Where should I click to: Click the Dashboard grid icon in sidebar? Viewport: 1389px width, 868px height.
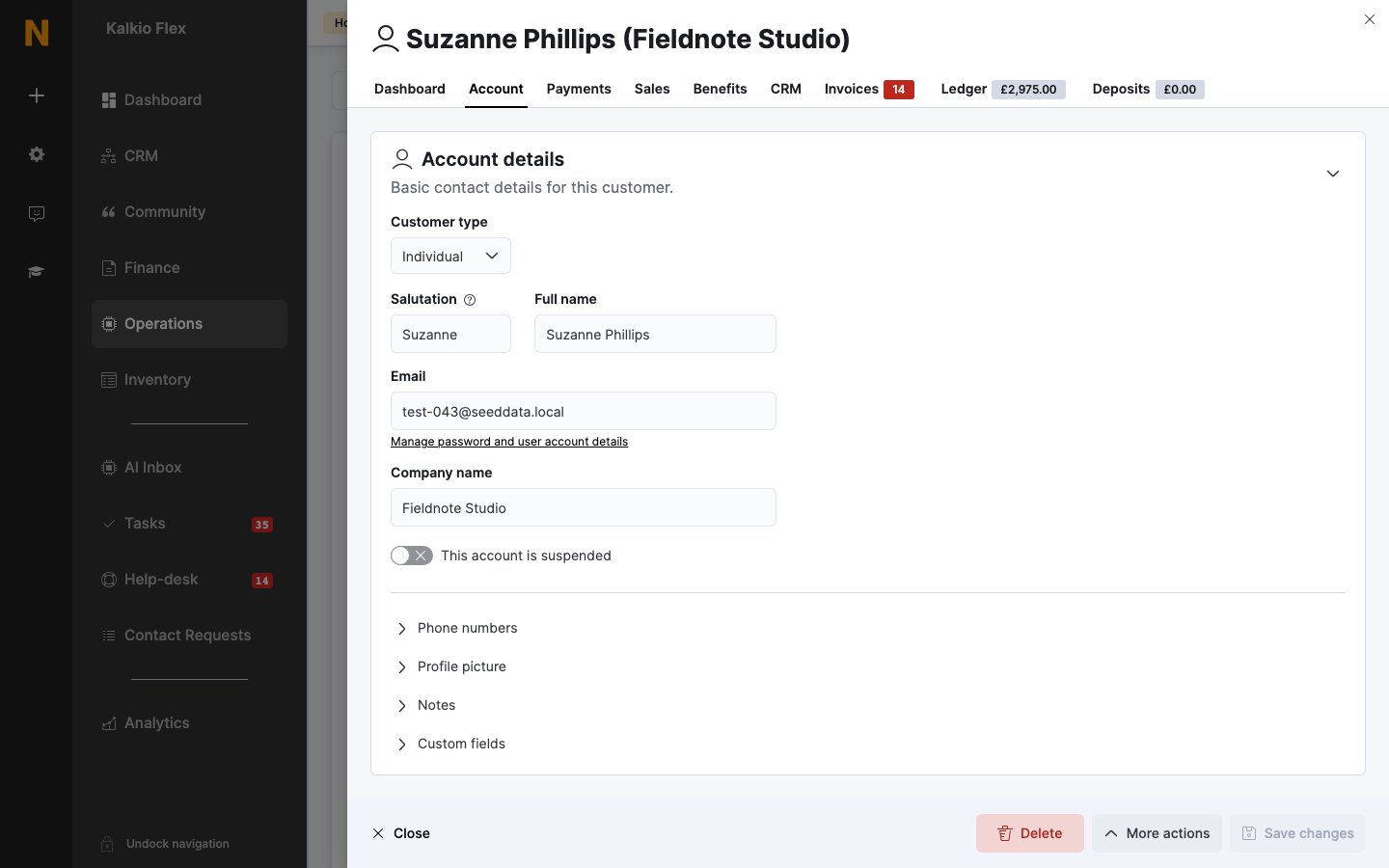tap(109, 100)
